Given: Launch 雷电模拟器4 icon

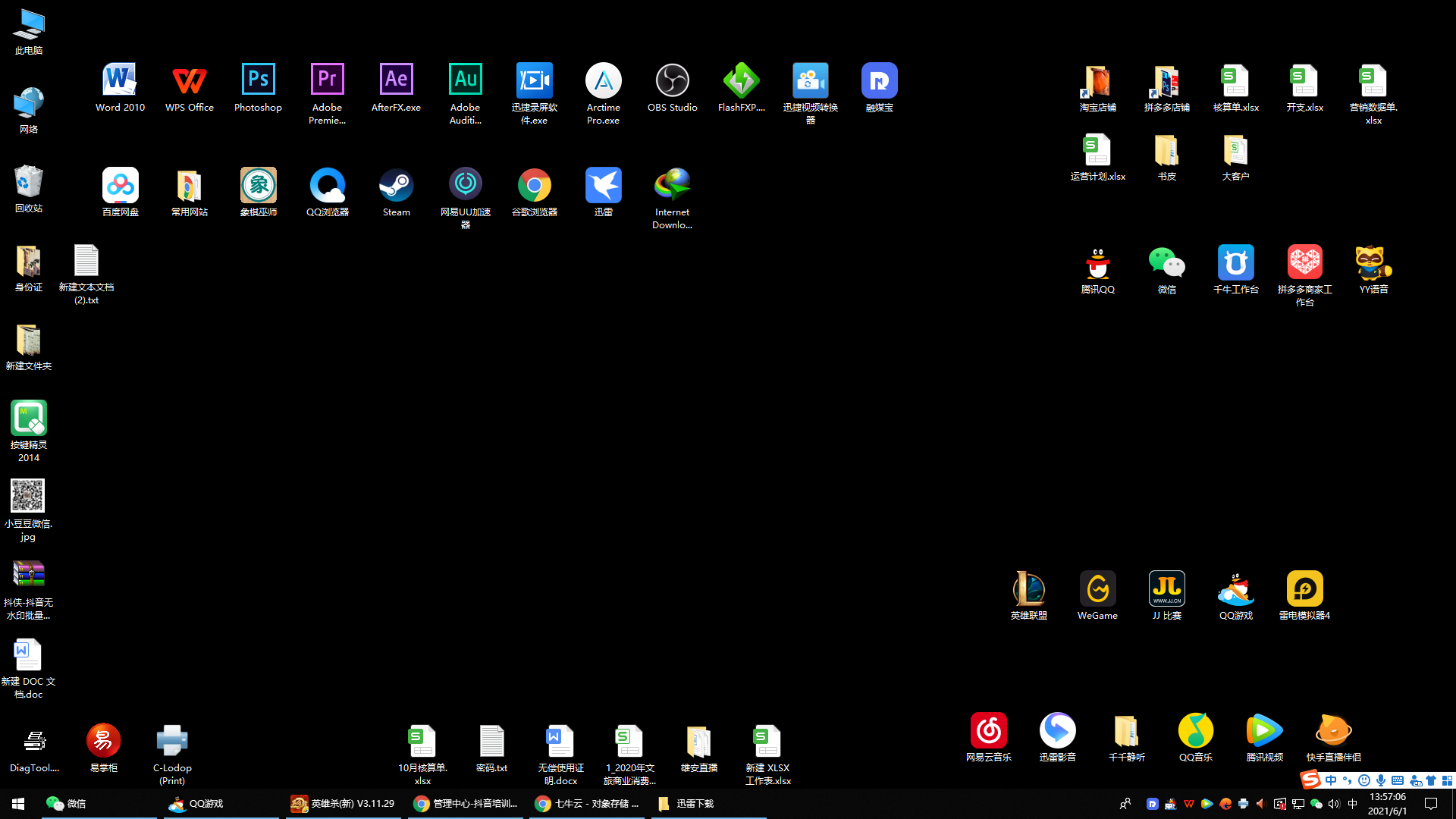Looking at the screenshot, I should (1304, 596).
